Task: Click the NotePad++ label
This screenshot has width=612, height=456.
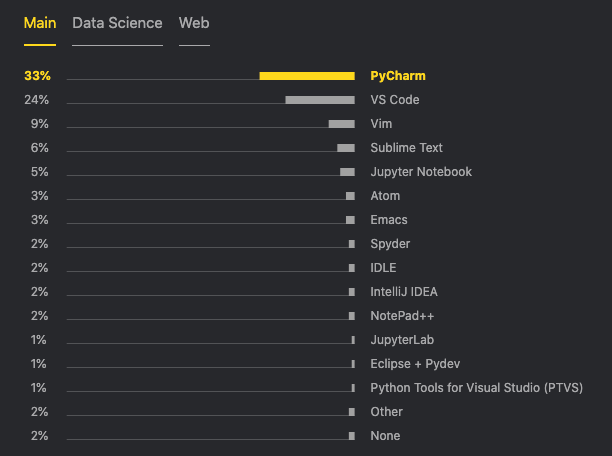Action: [403, 316]
